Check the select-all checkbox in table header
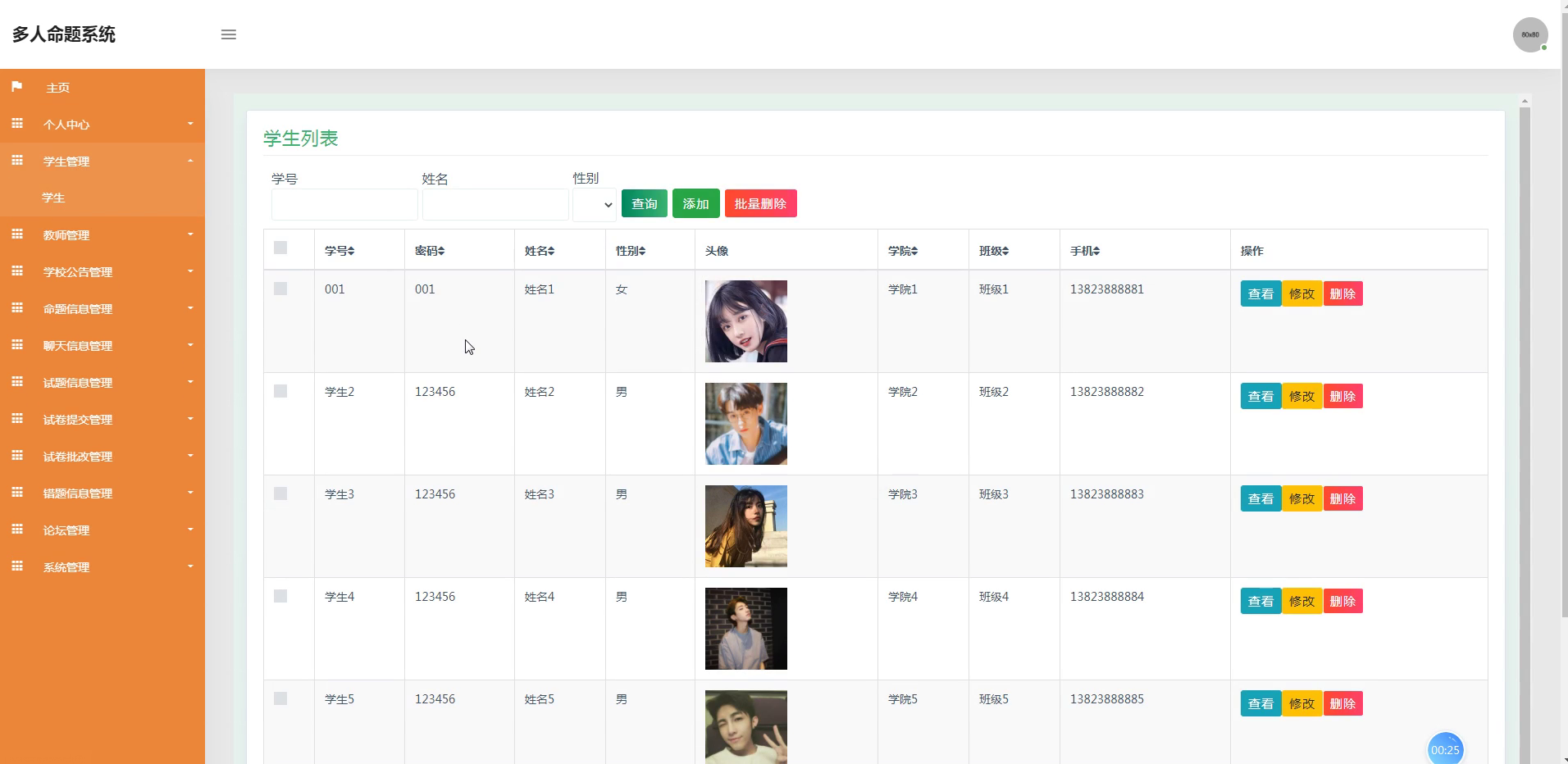This screenshot has width=1568, height=764. 280,248
